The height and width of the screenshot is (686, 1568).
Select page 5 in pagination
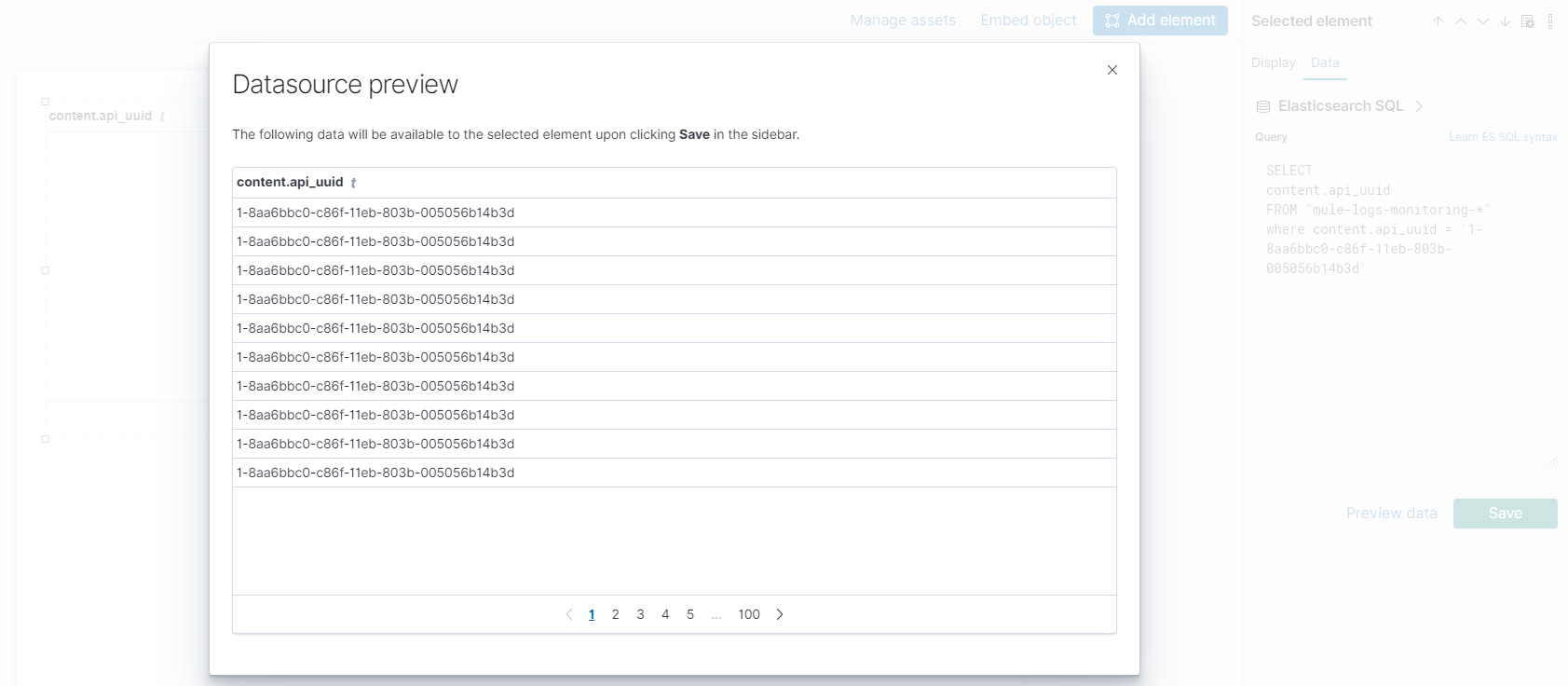tap(690, 614)
